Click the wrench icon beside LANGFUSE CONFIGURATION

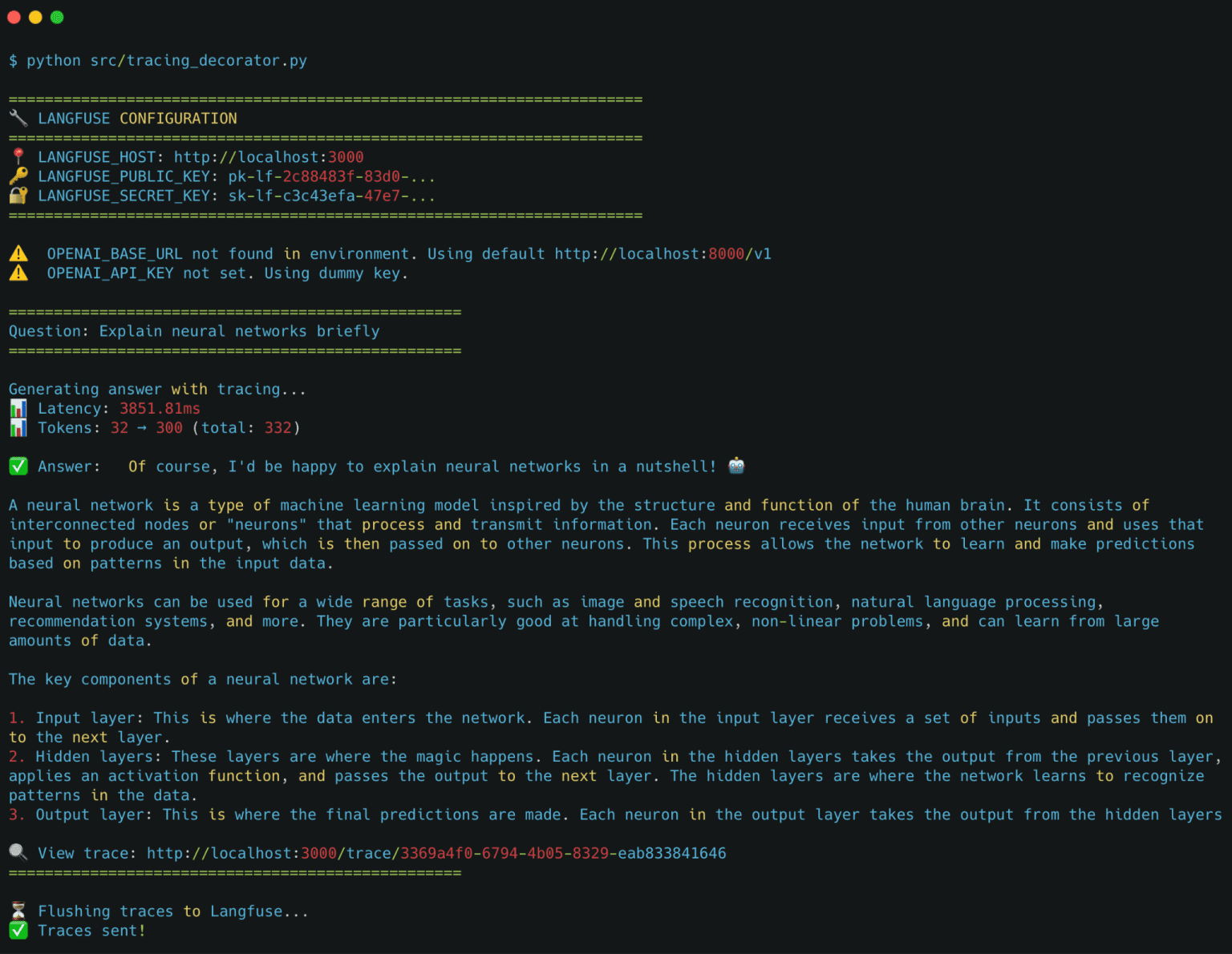pos(18,119)
